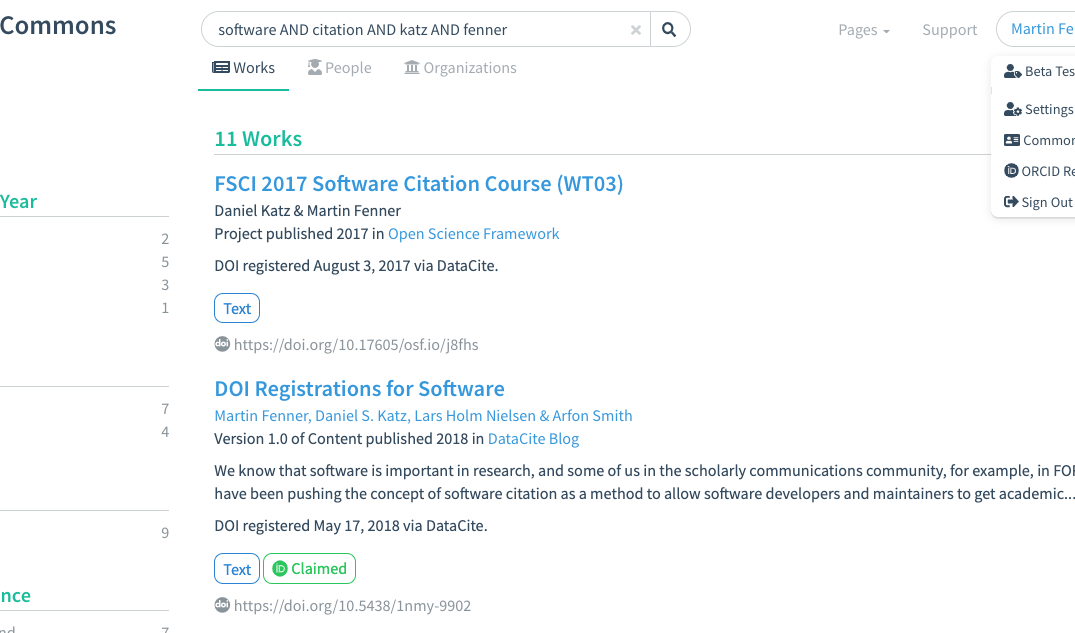
Task: Click the Sign Out arrow icon
Action: [1011, 202]
